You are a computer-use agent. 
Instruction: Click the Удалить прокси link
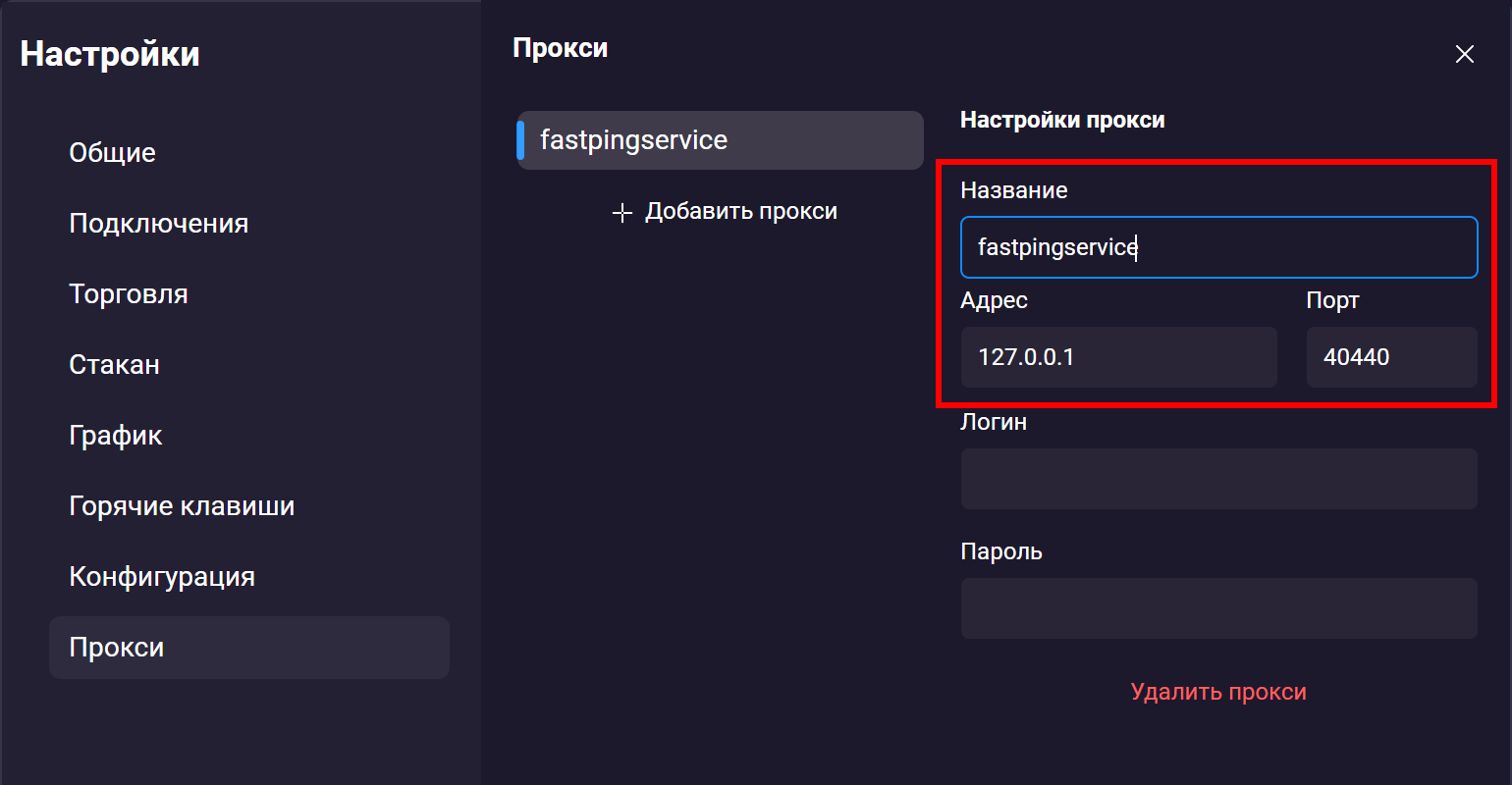(1218, 692)
